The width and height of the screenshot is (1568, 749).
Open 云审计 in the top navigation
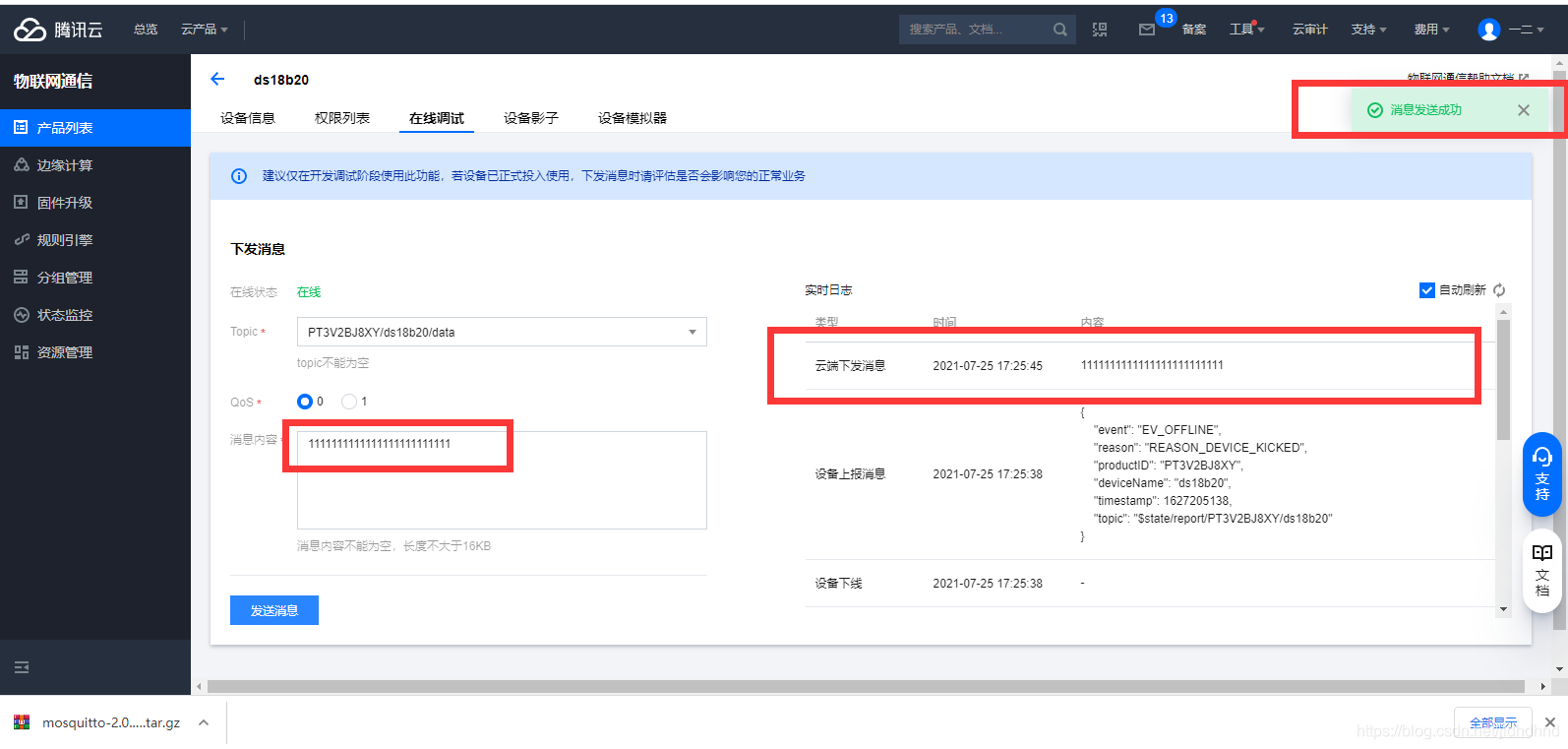coord(1310,30)
